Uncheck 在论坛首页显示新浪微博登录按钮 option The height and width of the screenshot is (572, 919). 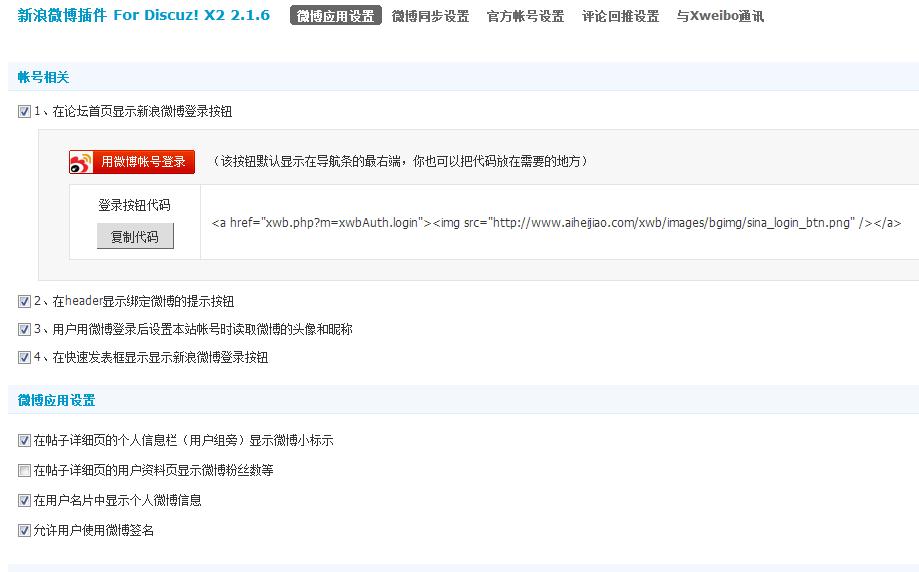(24, 111)
